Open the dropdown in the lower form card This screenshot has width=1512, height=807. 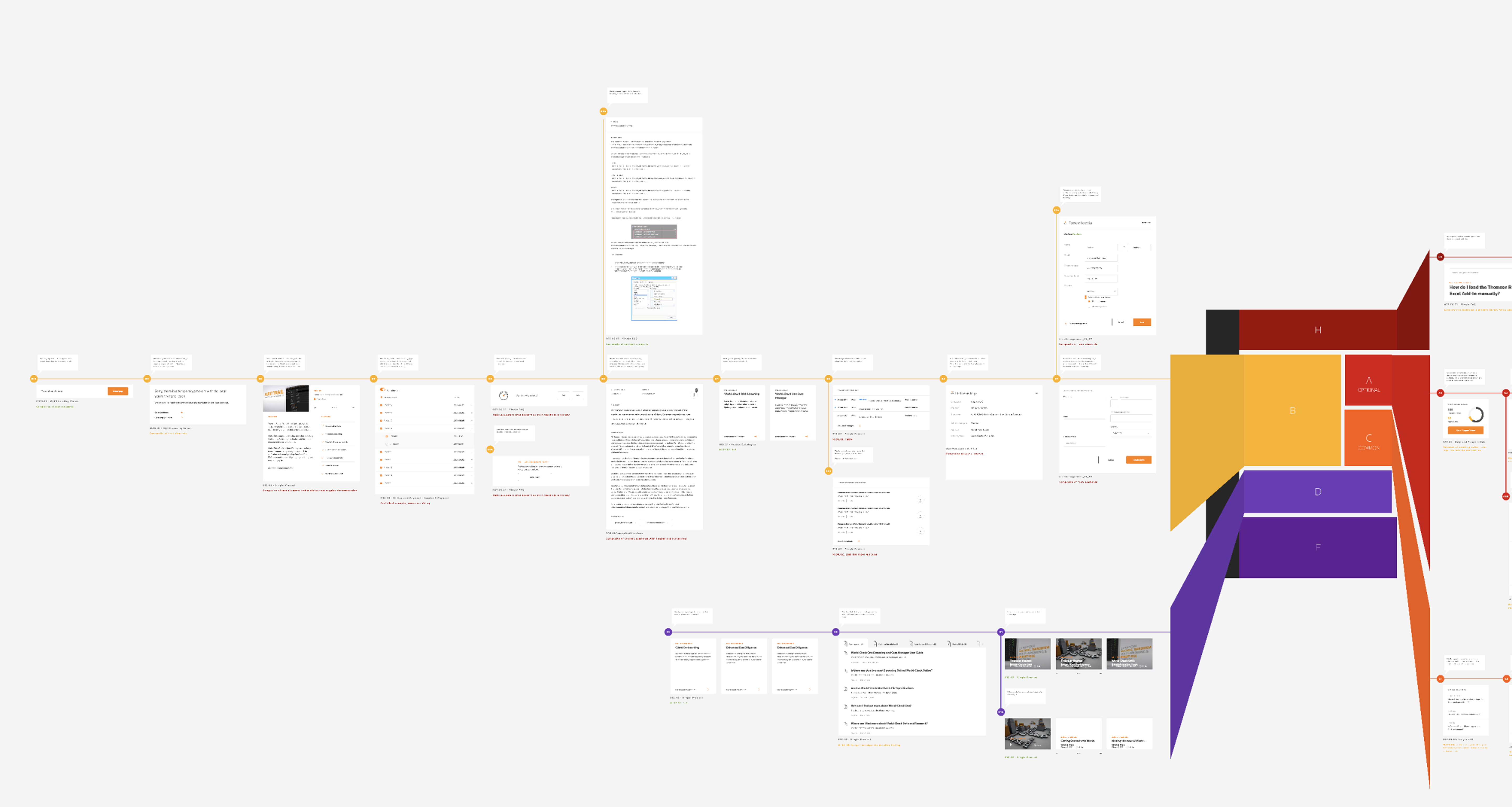1131,434
